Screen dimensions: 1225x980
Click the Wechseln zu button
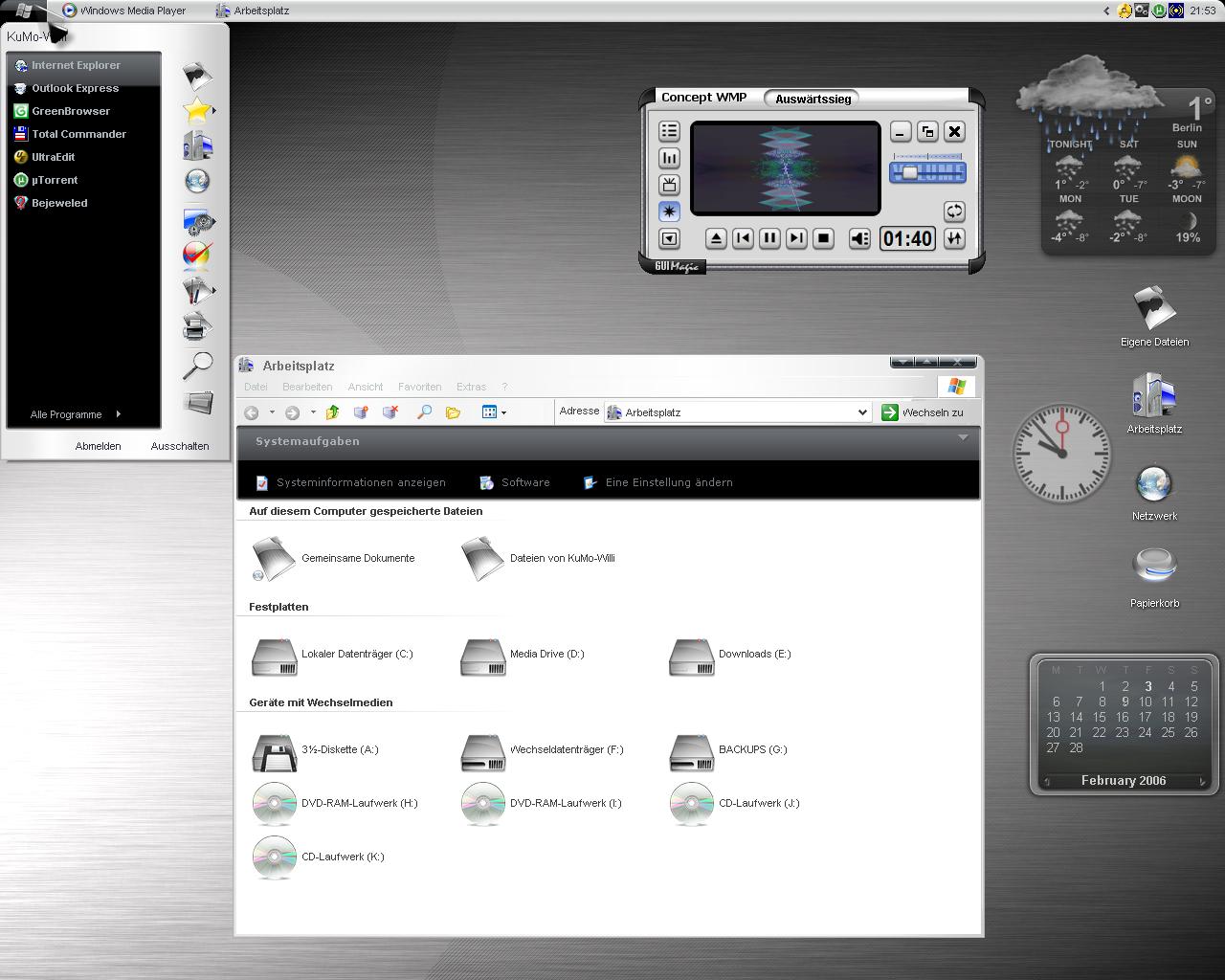point(923,412)
